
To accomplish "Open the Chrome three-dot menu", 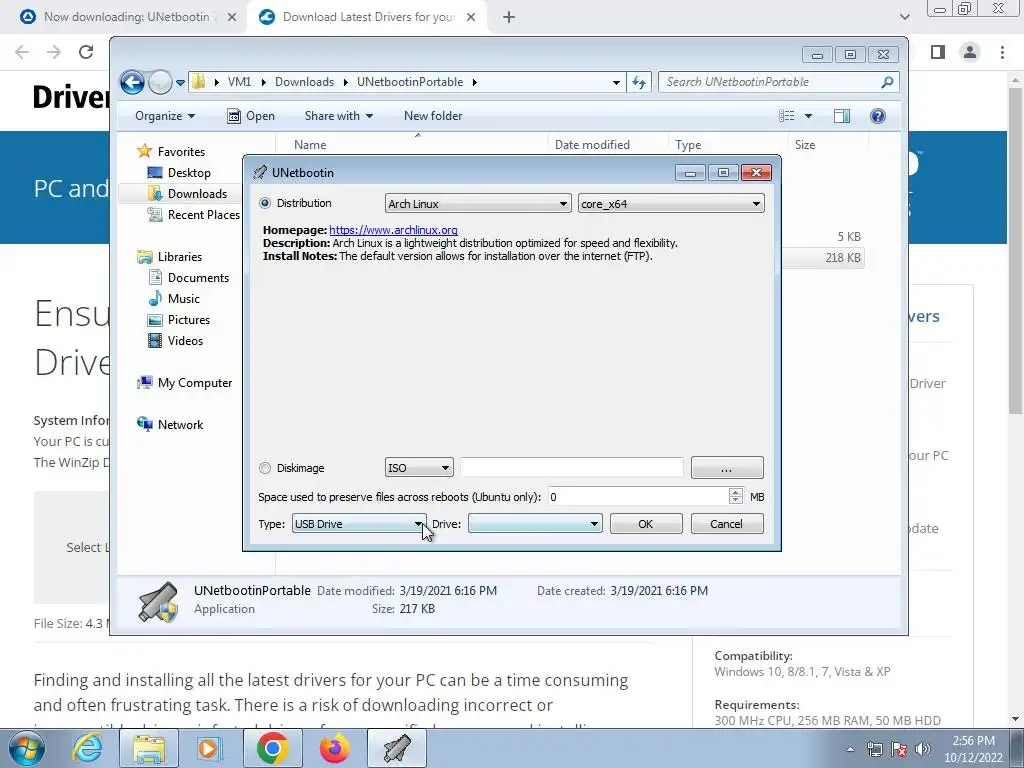I will click(1002, 52).
